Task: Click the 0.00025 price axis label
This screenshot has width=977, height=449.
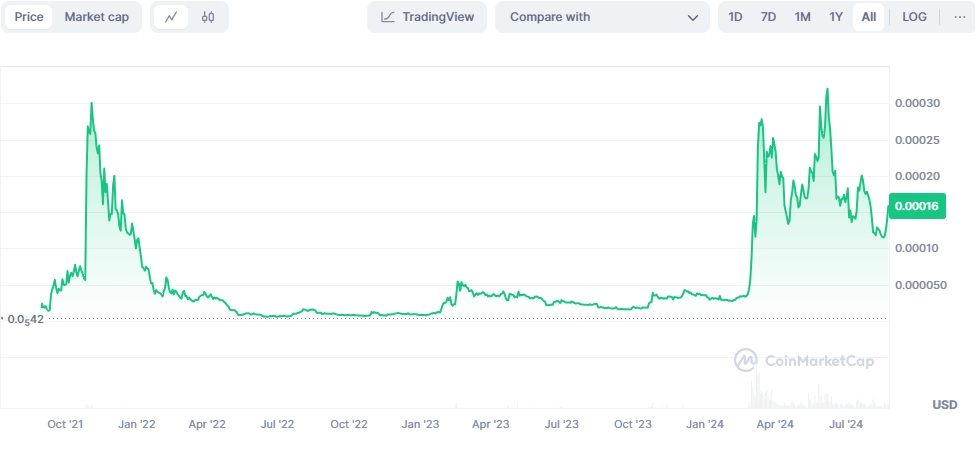Action: click(x=917, y=140)
